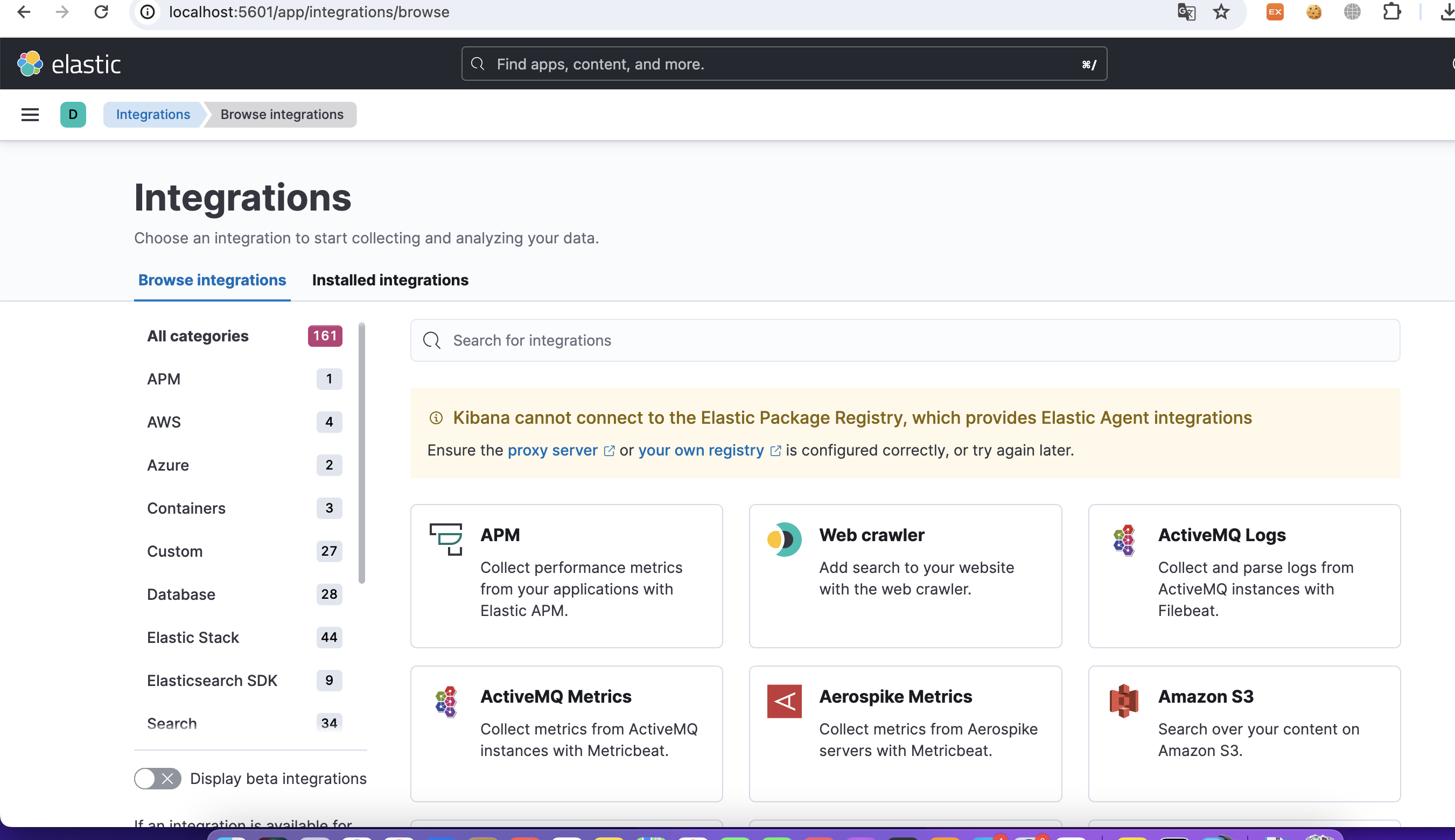Click the Integrations breadcrumb link

click(x=153, y=115)
